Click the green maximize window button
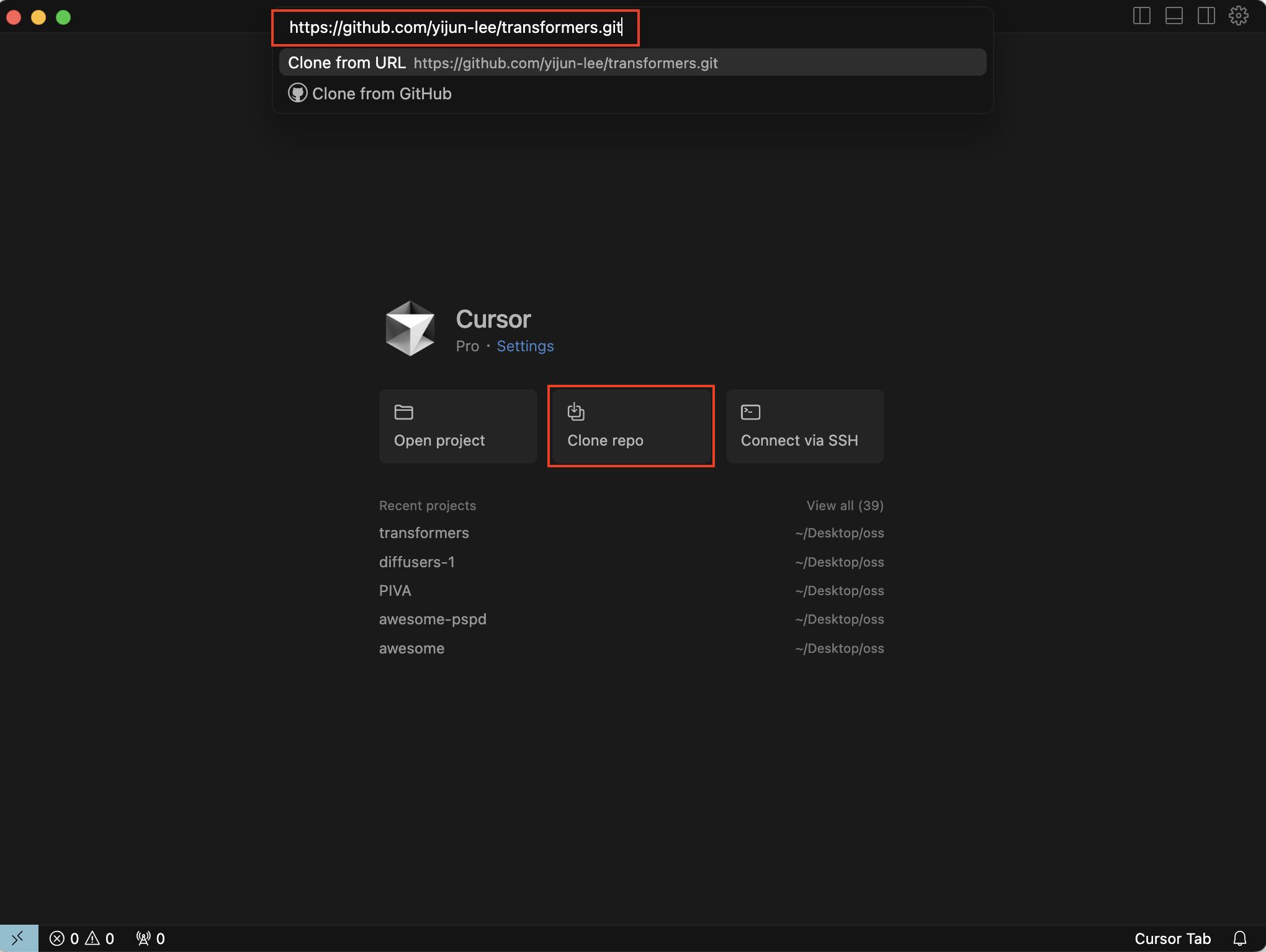Screen dimensions: 1266x952 click(63, 17)
